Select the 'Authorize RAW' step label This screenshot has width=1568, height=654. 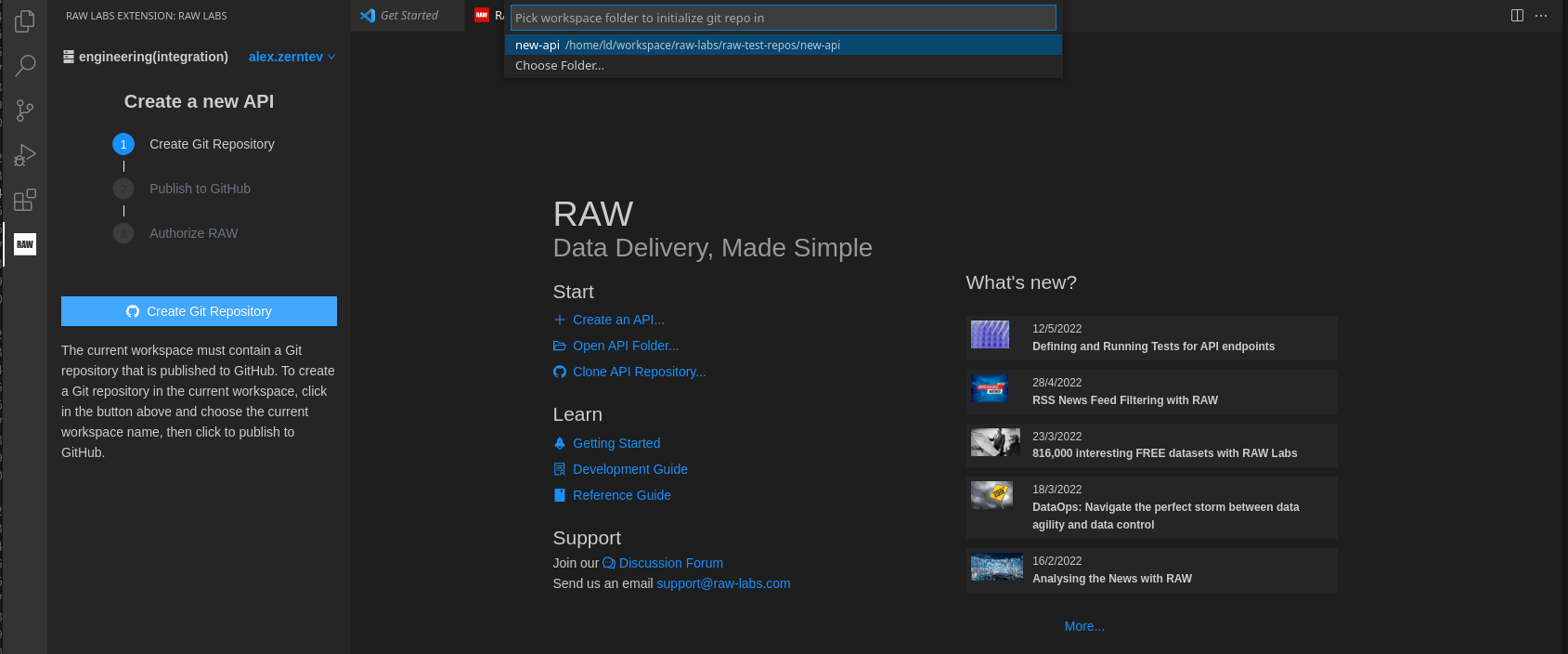pyautogui.click(x=193, y=233)
